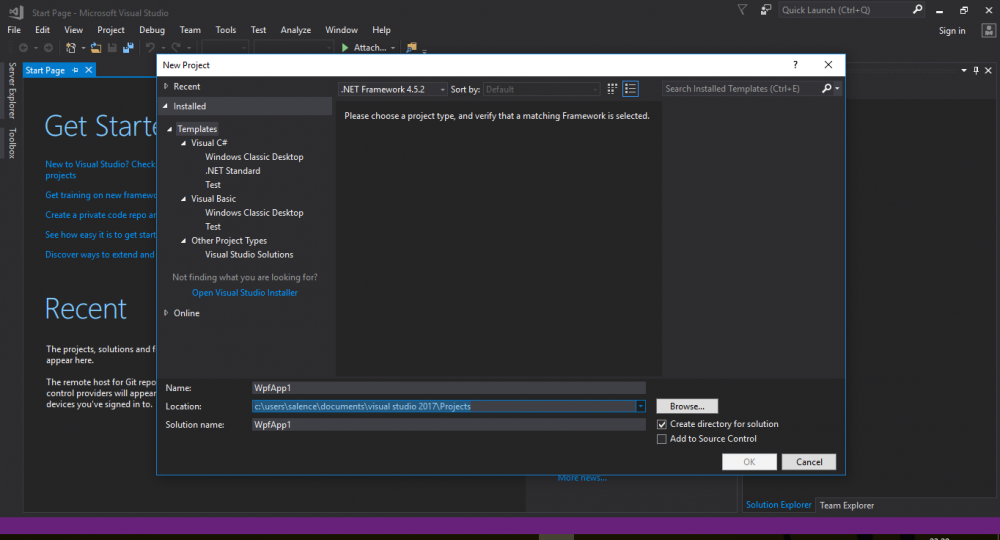The image size is (1000, 540).
Task: Select Visual Studio Solutions category
Action: pos(249,255)
